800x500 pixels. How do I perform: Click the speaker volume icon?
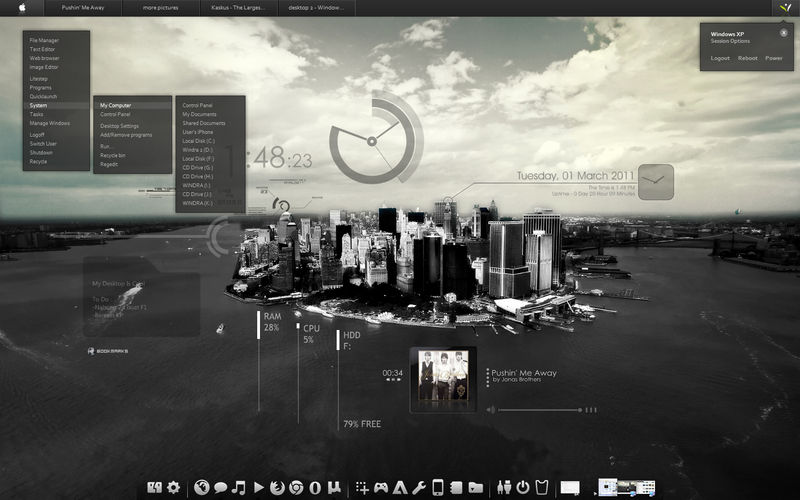coord(490,410)
